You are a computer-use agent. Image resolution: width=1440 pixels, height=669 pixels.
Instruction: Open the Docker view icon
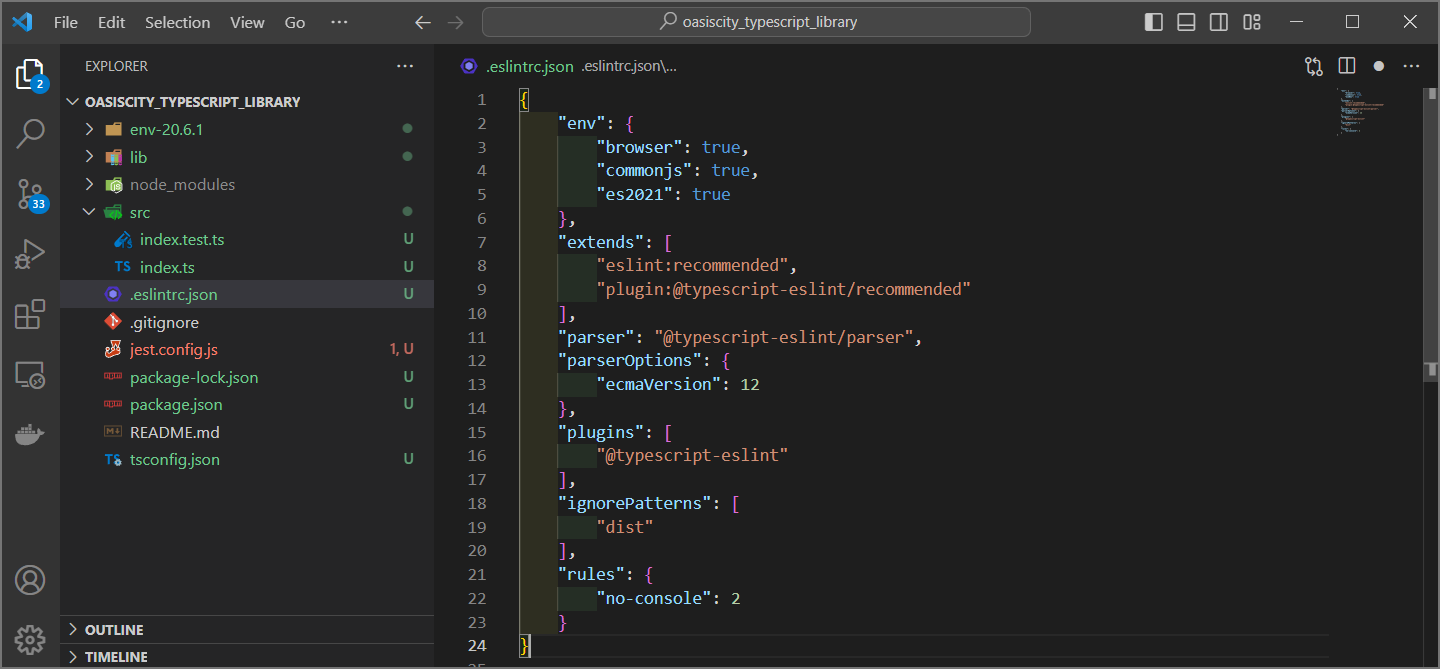tap(30, 435)
